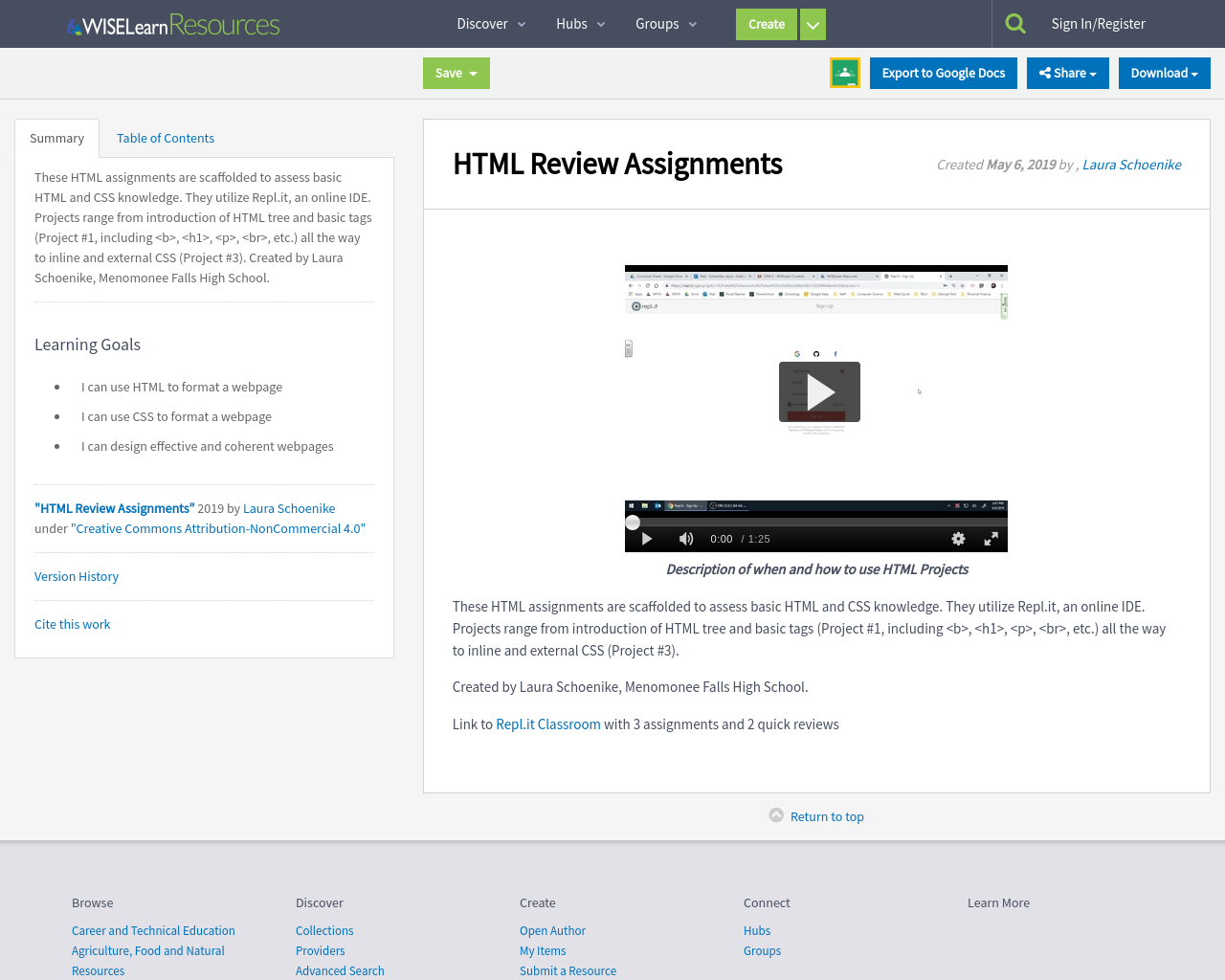Viewport: 1225px width, 980px height.
Task: Open Advanced Search in footer
Action: tap(340, 970)
